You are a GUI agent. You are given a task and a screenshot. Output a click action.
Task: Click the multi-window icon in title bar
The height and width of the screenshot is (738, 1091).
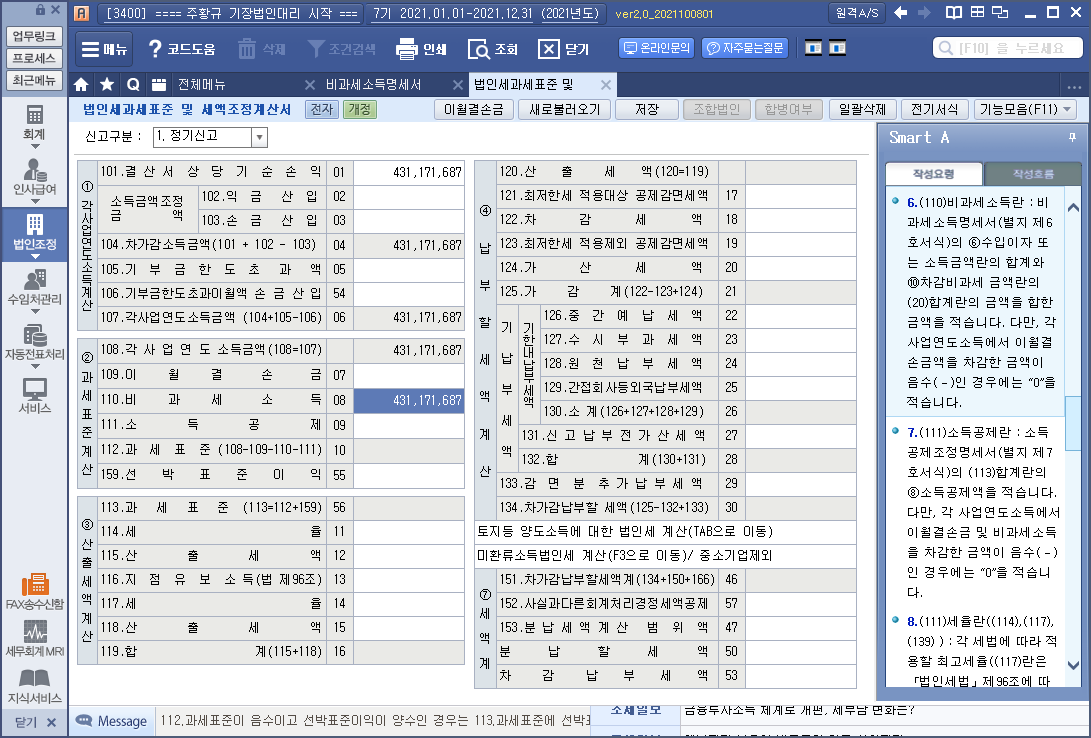[x=1001, y=13]
